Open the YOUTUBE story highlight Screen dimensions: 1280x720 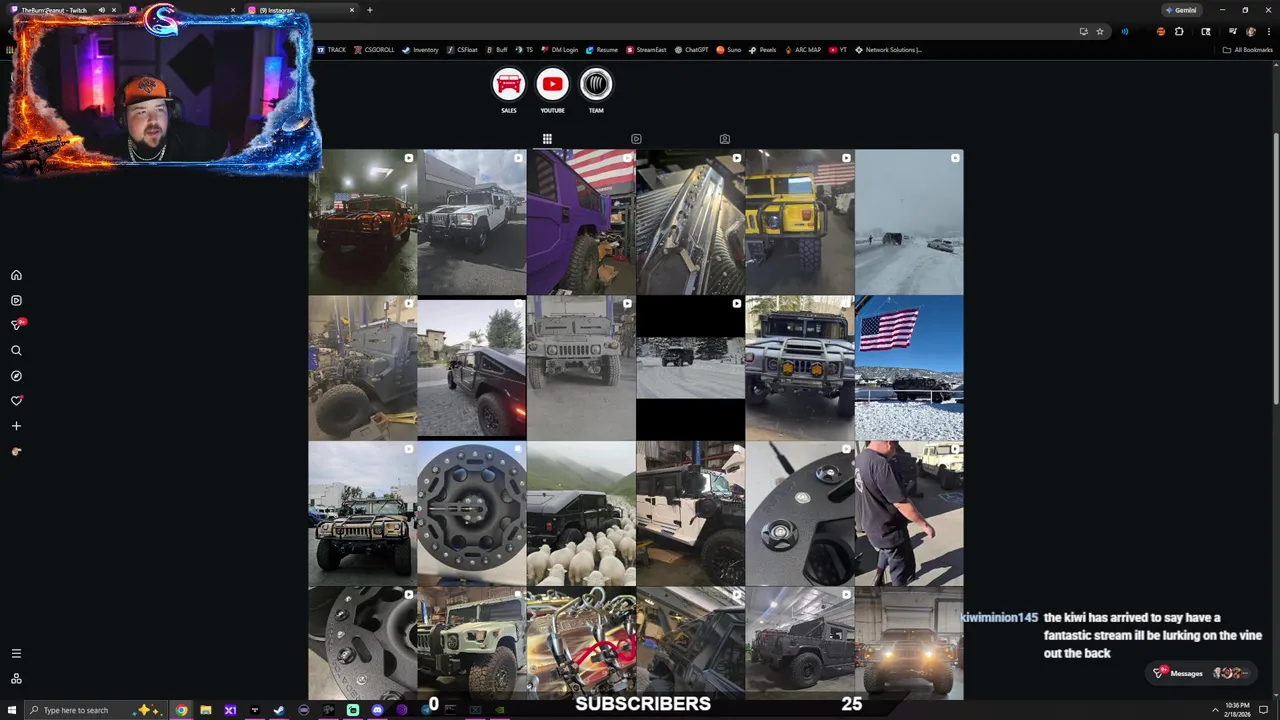click(x=552, y=90)
